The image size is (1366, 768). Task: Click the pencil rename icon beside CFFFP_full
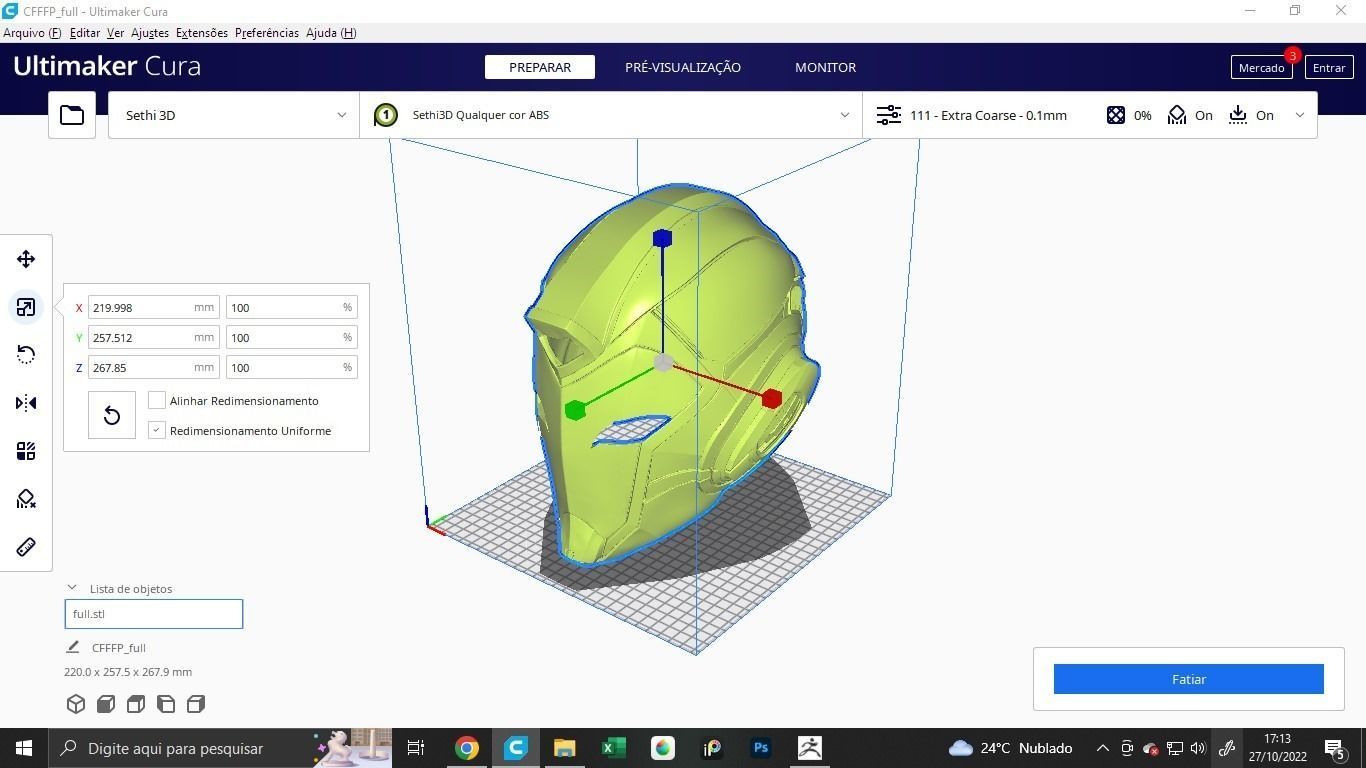pos(73,647)
